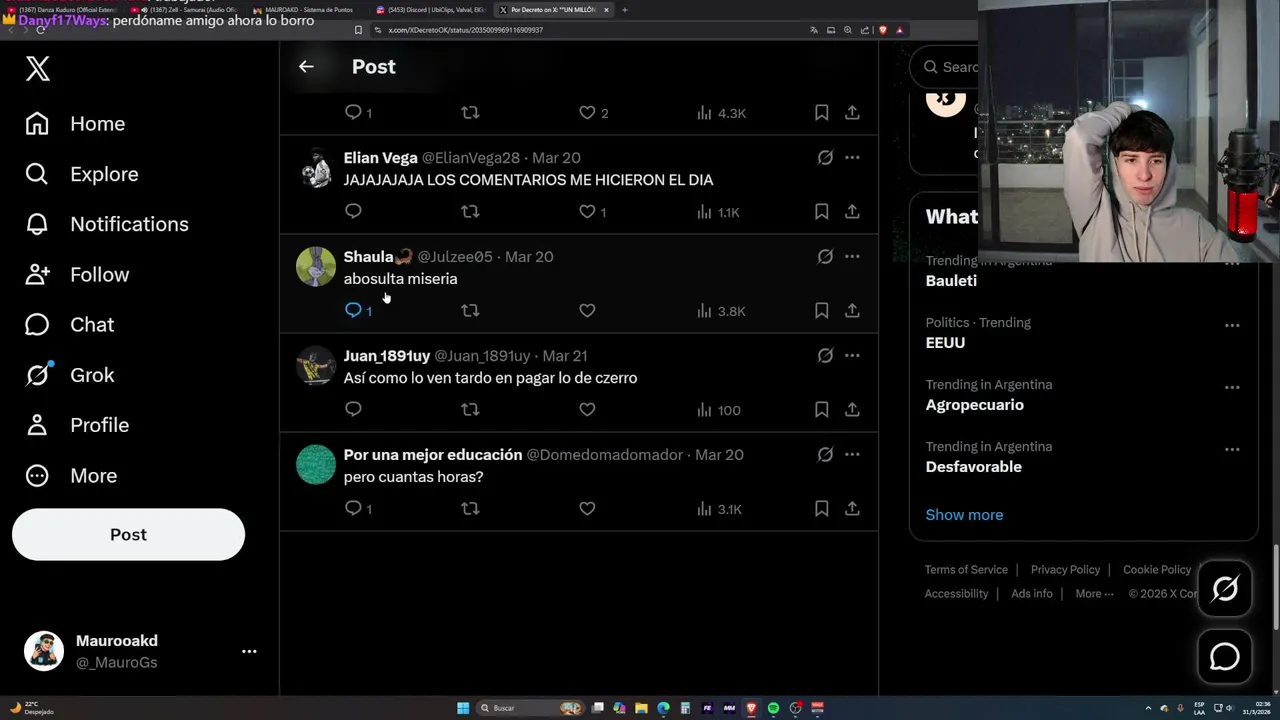The height and width of the screenshot is (720, 1280).
Task: Bookmark Shaula's comment
Action: point(821,310)
